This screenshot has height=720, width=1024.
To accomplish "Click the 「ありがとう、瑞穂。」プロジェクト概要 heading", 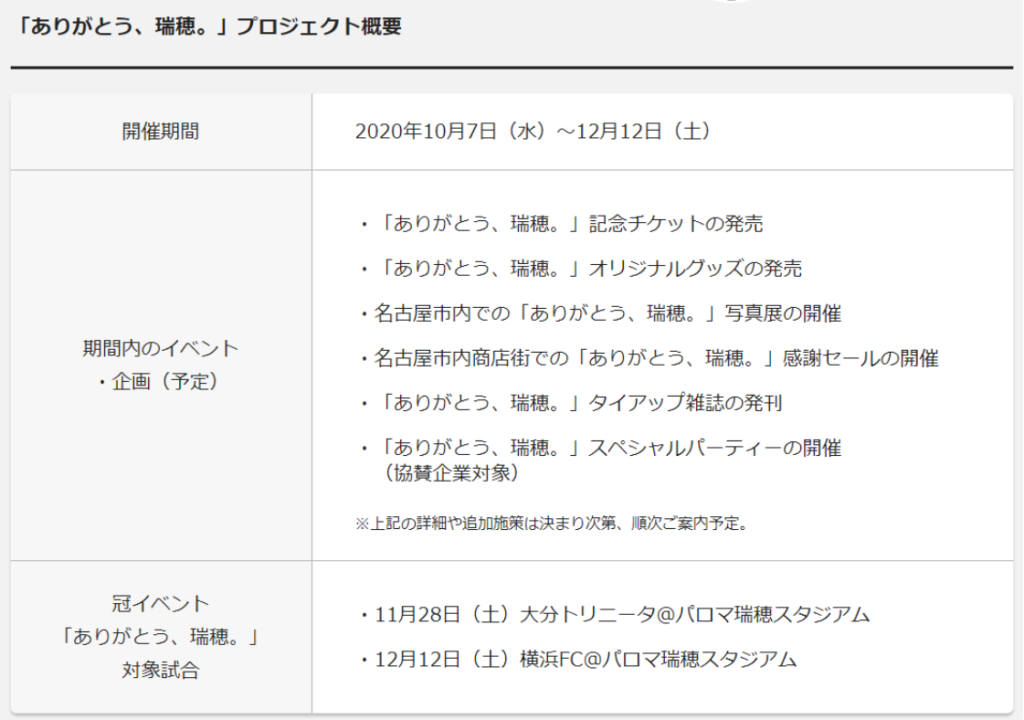I will click(209, 27).
